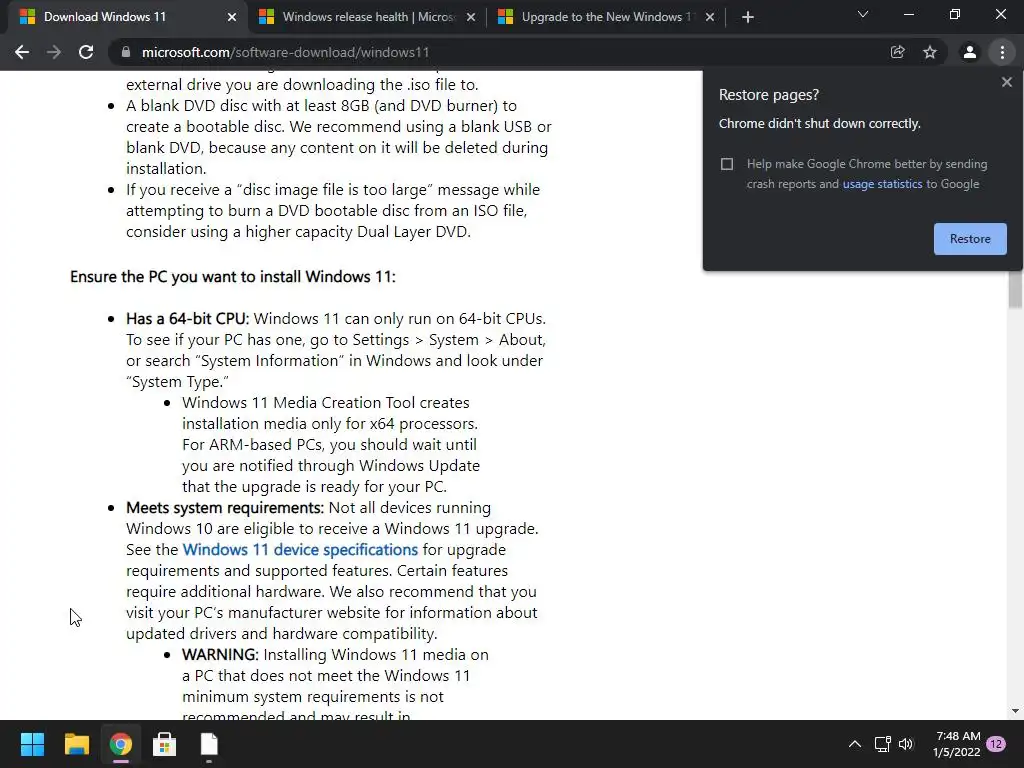This screenshot has width=1024, height=768.
Task: Open a new tab
Action: (x=748, y=17)
